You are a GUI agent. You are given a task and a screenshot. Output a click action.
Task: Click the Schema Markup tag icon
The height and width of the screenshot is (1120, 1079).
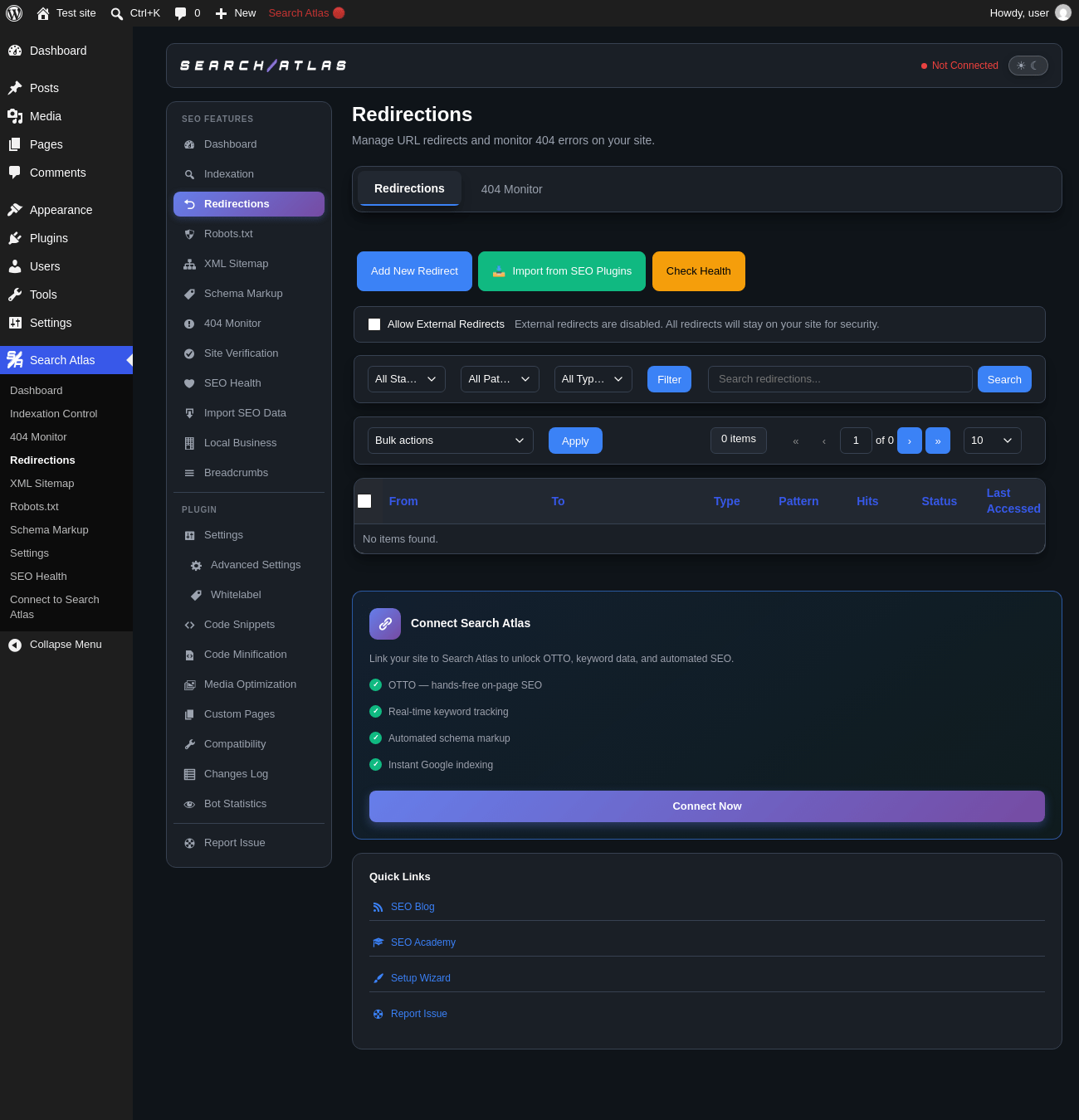click(x=189, y=294)
